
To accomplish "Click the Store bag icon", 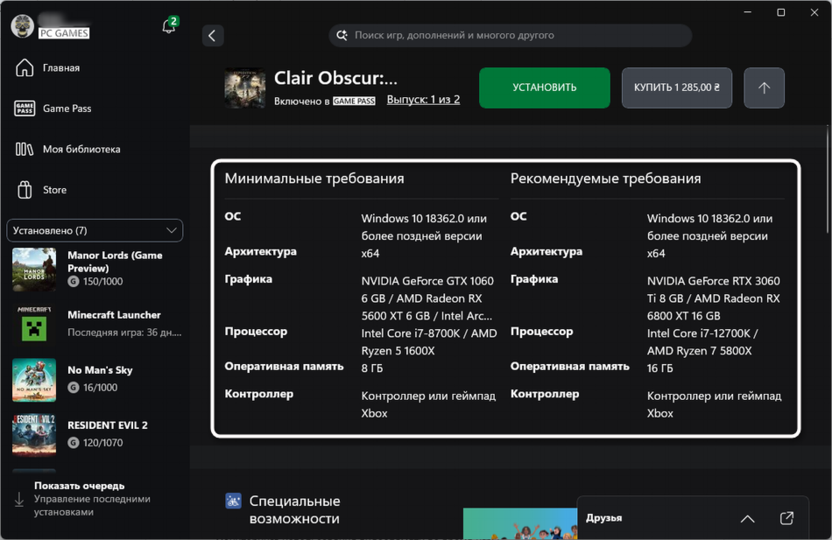I will [x=25, y=190].
